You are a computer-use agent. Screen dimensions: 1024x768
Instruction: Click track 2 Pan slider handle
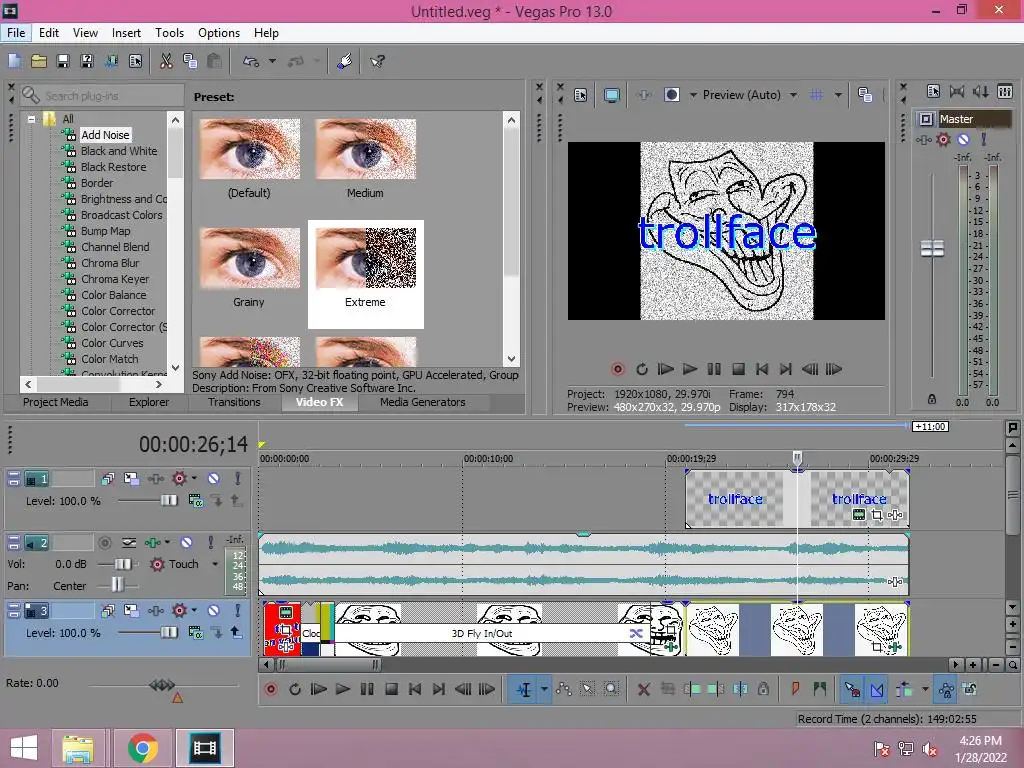click(118, 584)
